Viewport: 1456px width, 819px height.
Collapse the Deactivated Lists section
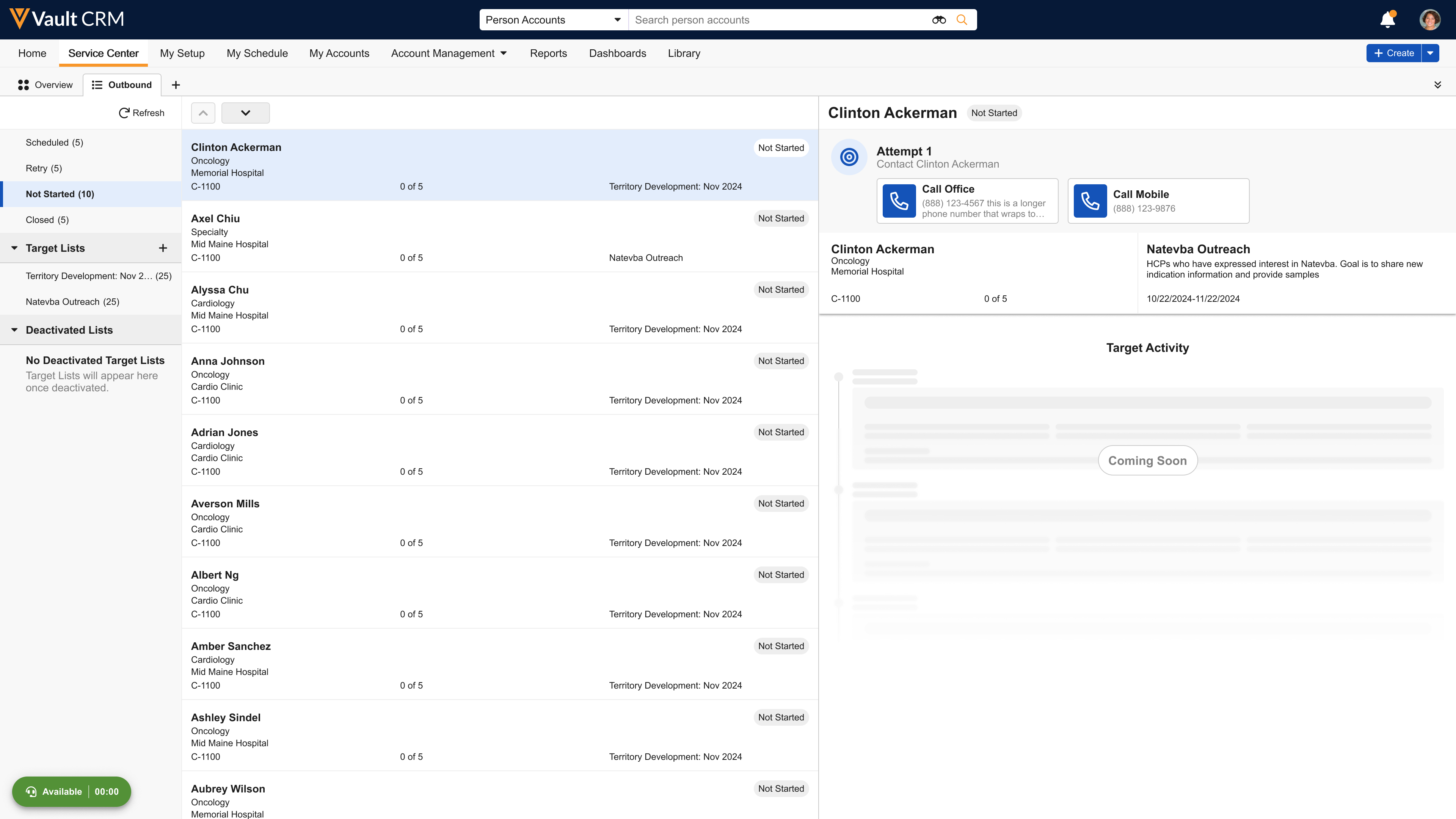tap(15, 330)
